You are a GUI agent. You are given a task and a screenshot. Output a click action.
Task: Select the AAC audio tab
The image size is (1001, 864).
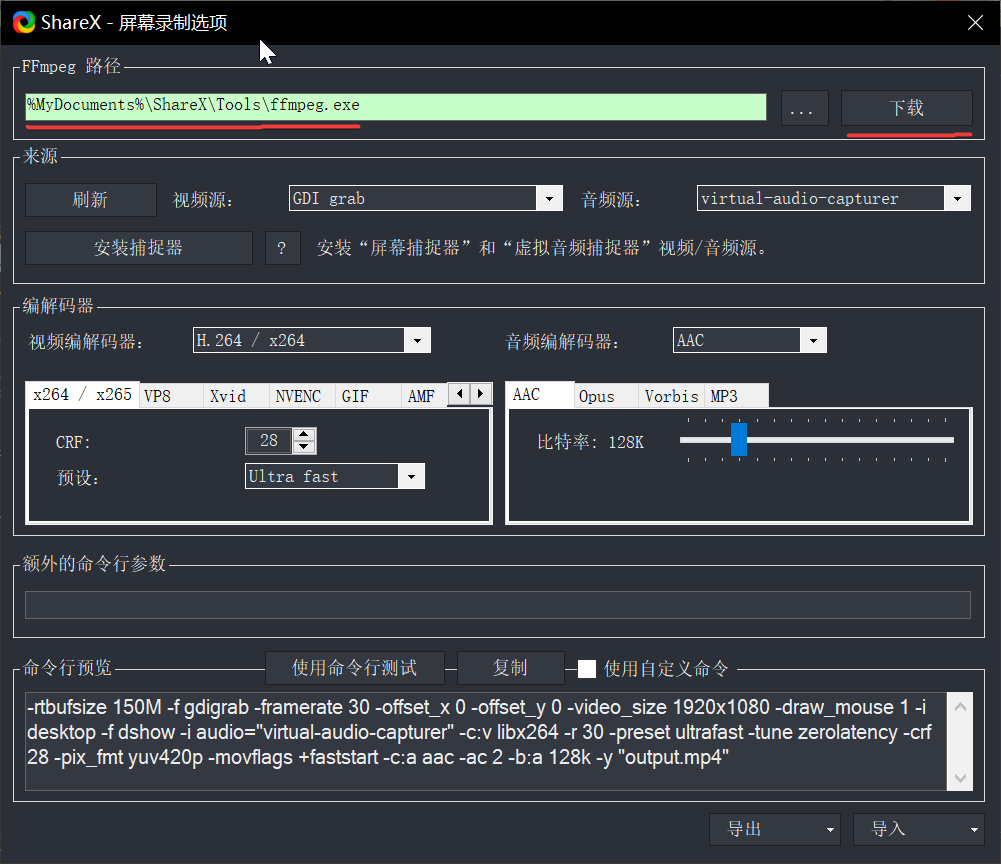tap(539, 395)
